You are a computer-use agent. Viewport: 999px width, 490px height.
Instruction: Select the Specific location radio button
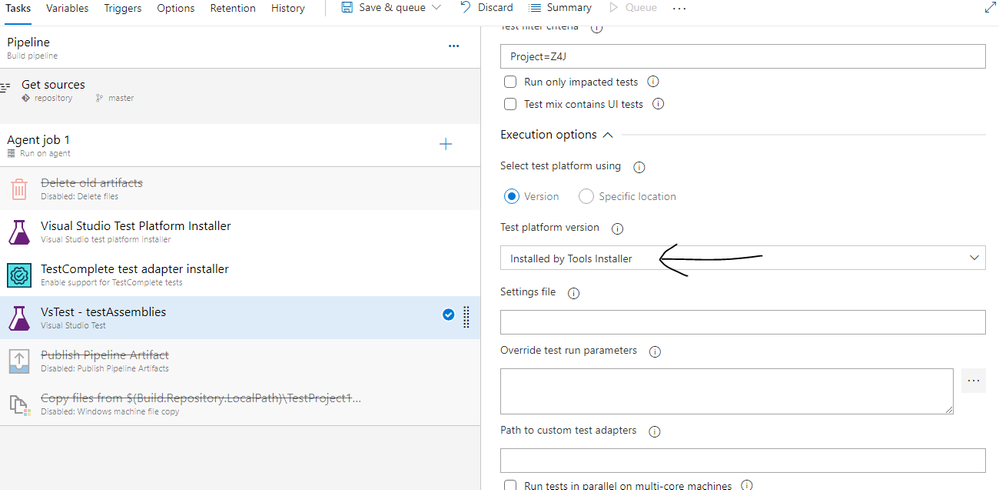586,197
